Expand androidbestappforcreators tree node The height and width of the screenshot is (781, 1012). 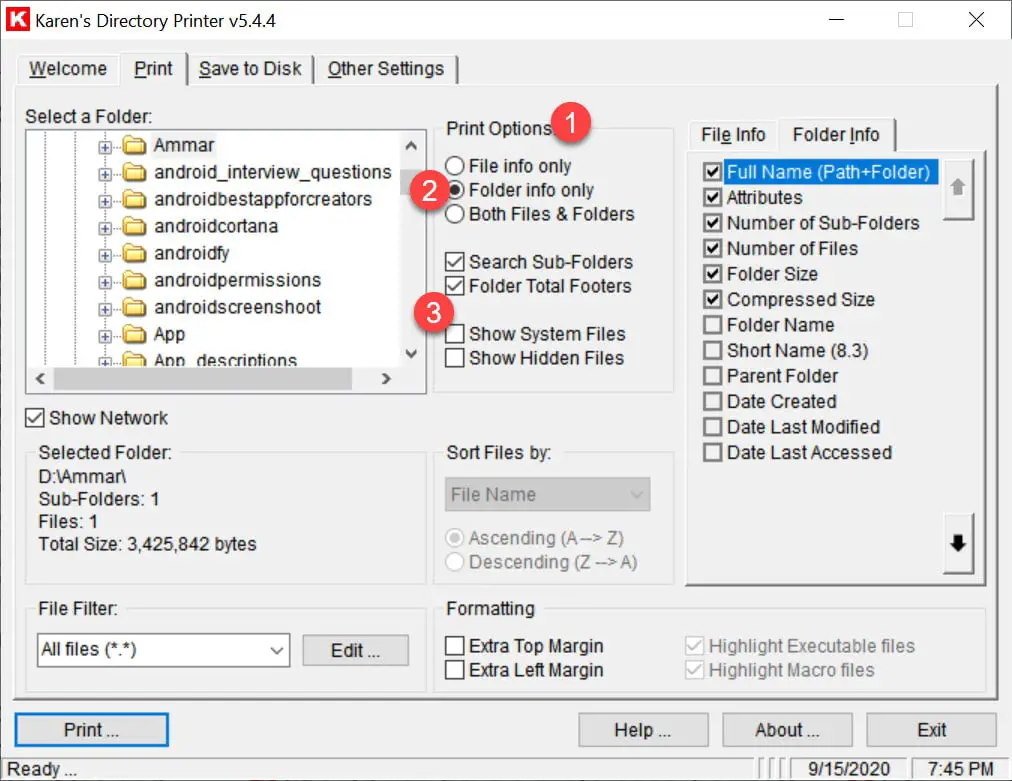point(105,201)
